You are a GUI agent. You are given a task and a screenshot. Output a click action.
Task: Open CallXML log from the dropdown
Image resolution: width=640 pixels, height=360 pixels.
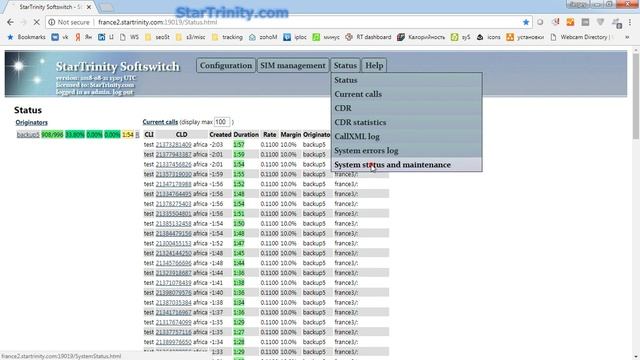pyautogui.click(x=407, y=136)
